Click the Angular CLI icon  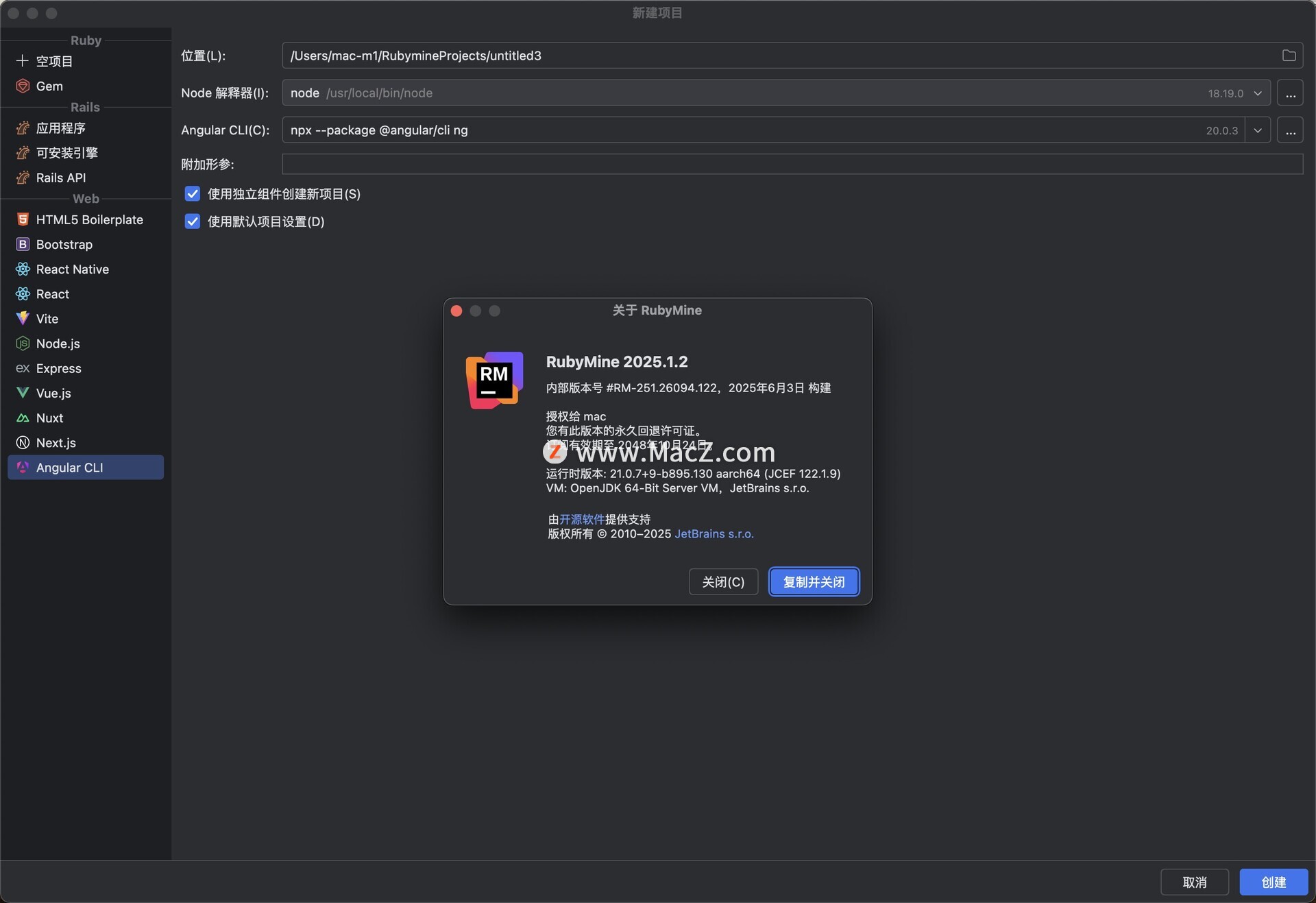pyautogui.click(x=23, y=467)
